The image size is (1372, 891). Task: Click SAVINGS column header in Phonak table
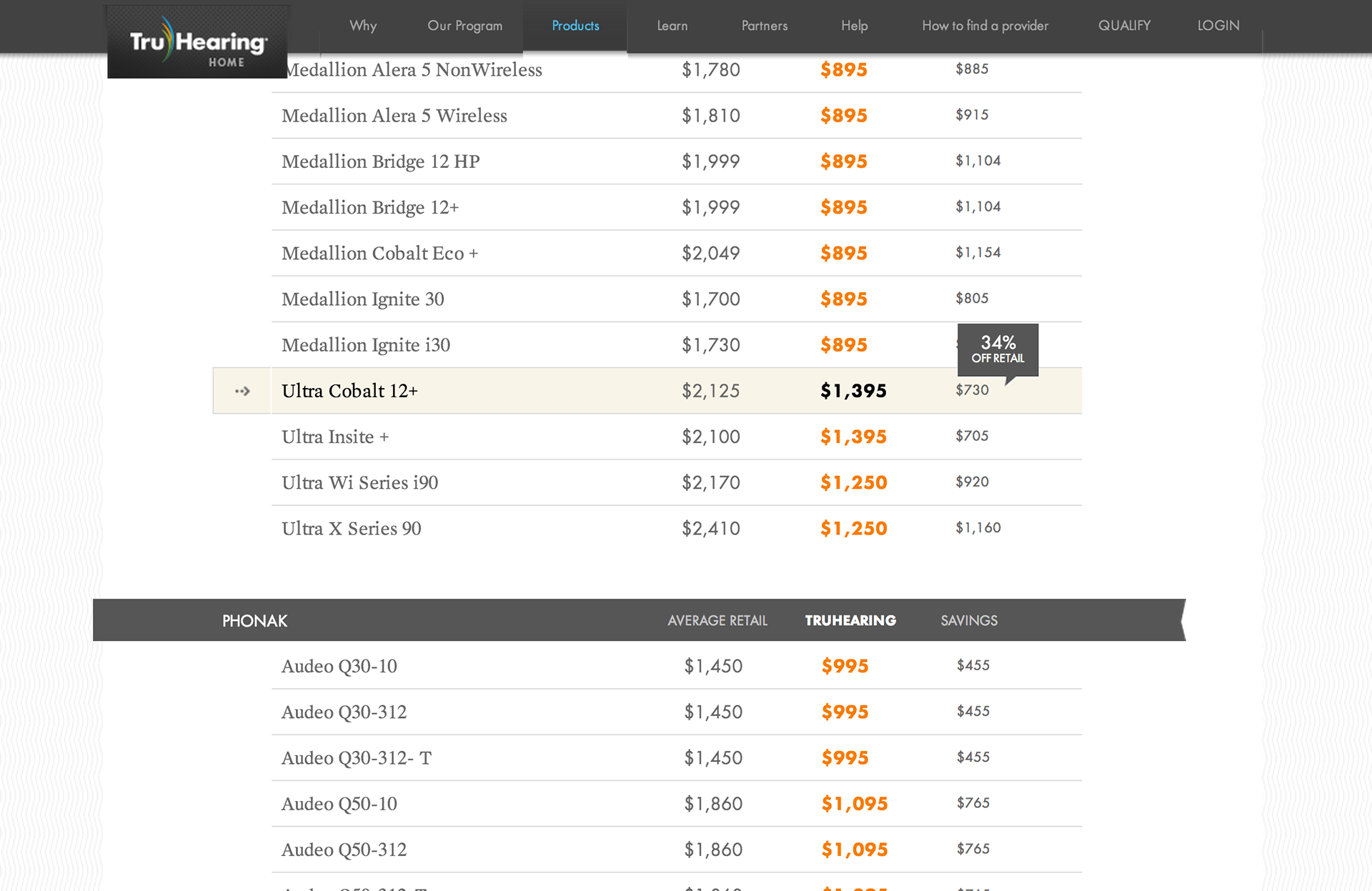pos(969,621)
